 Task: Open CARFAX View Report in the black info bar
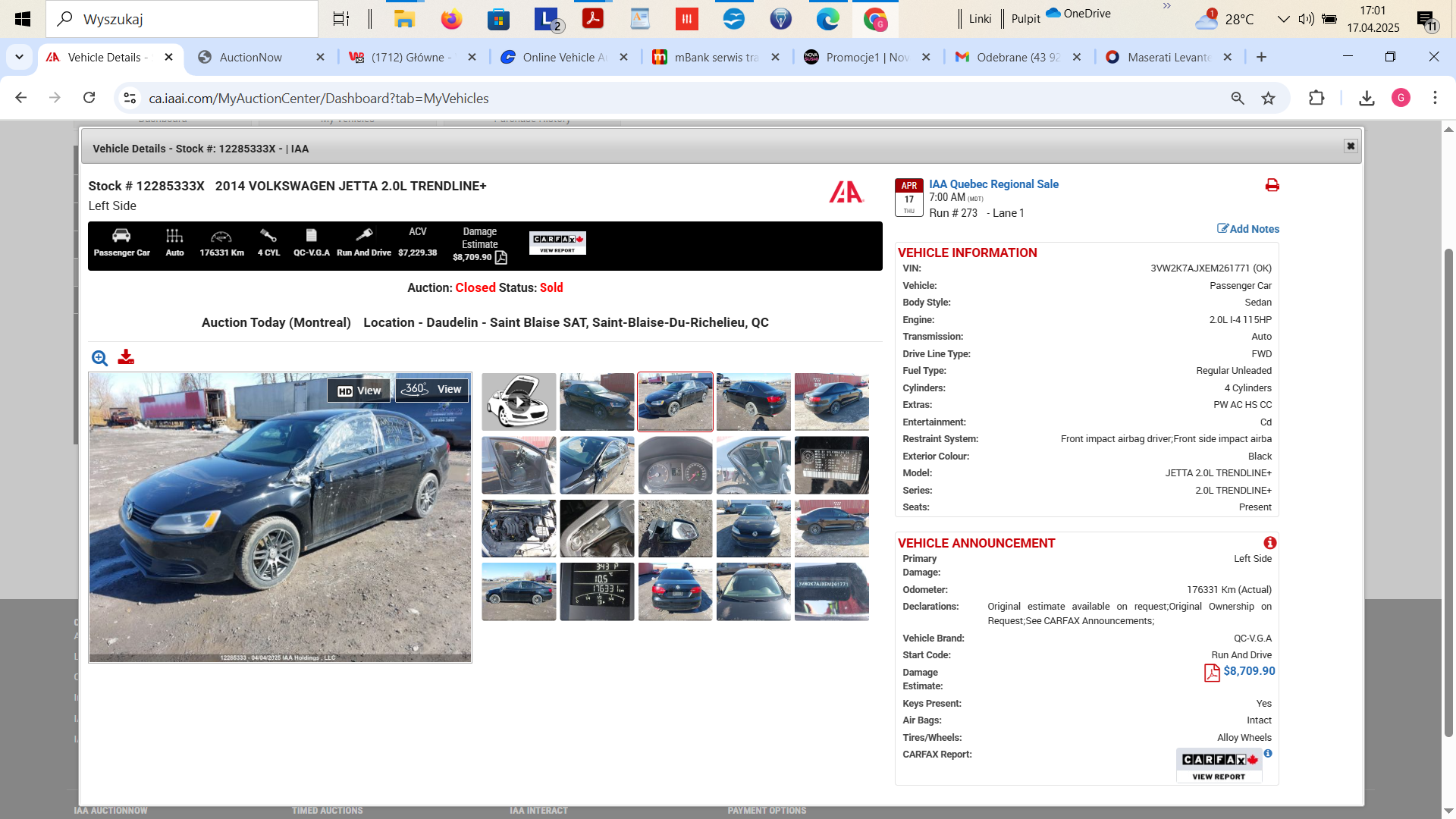pyautogui.click(x=557, y=243)
